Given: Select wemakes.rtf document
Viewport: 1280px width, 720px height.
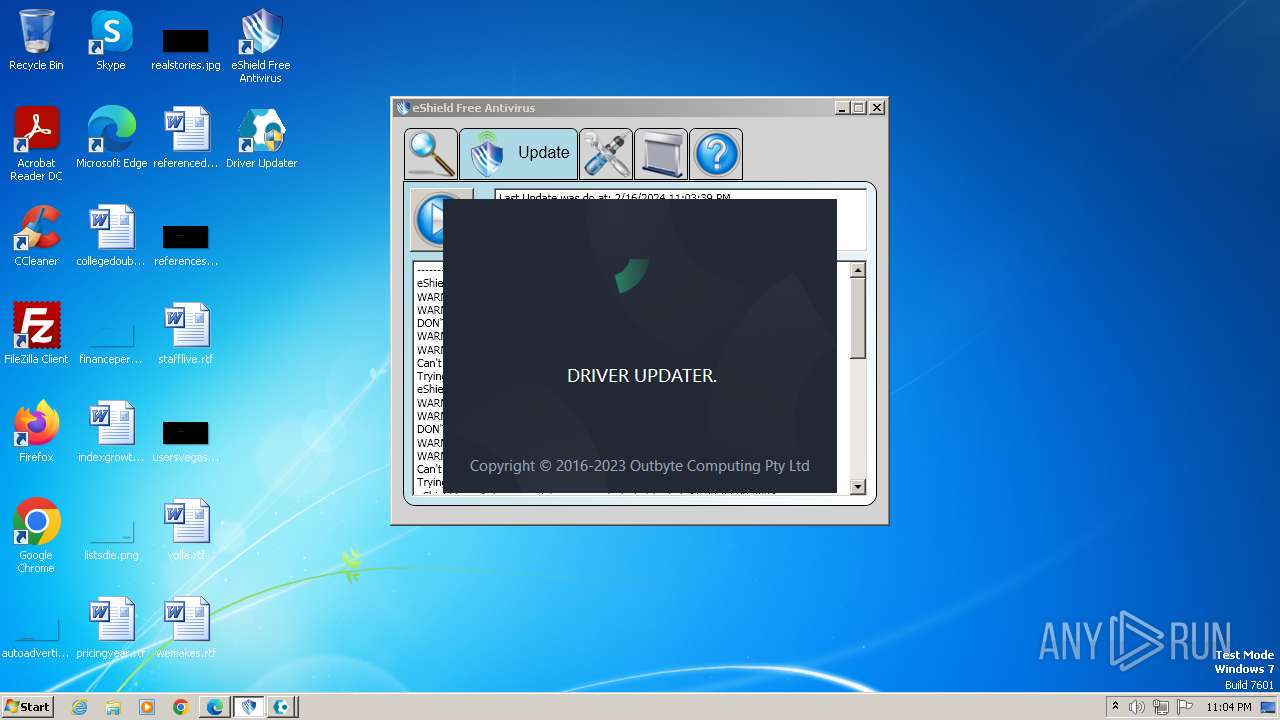Looking at the screenshot, I should pos(186,628).
